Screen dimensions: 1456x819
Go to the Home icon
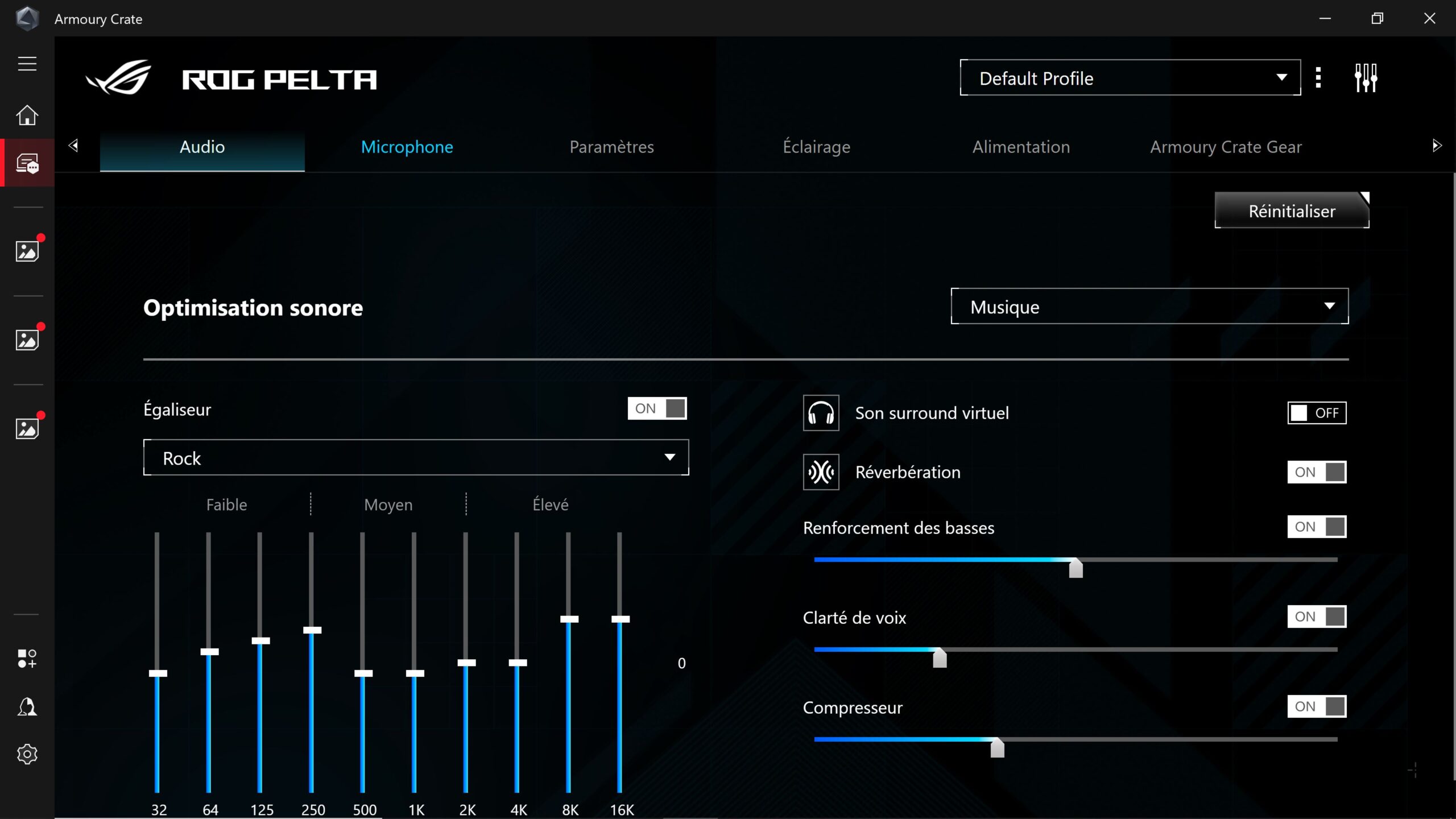click(27, 115)
